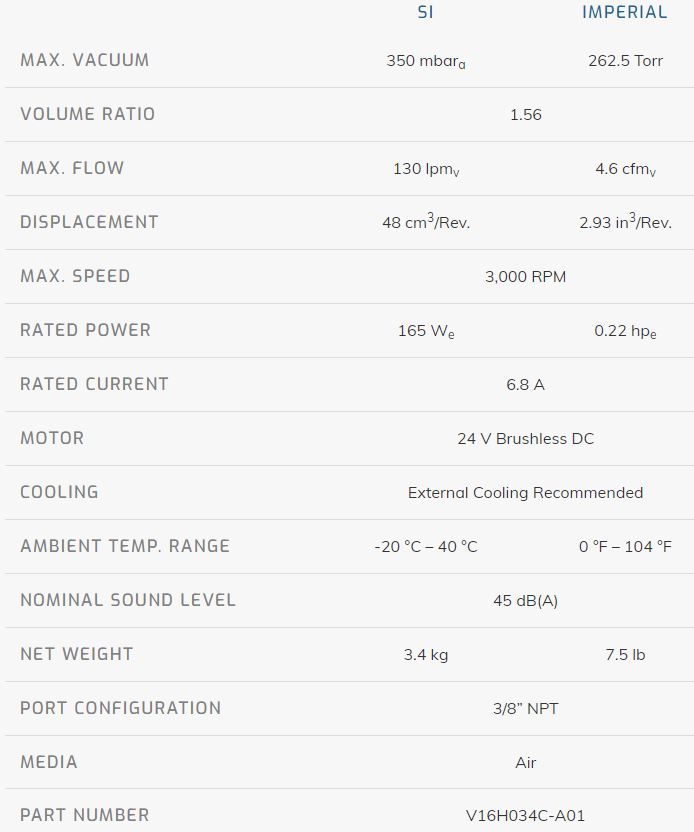Click External Cooling Recommended text
Image resolution: width=694 pixels, height=832 pixels.
coord(526,493)
